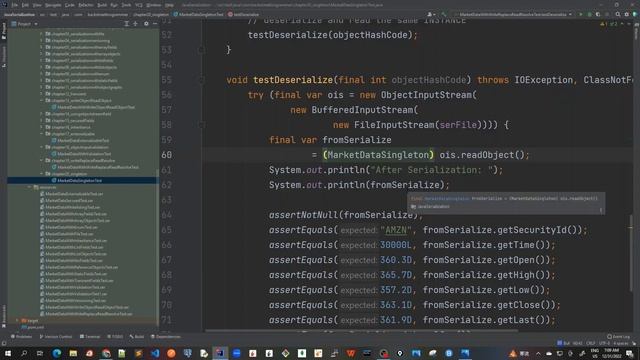Show hidden system tray icons
This screenshot has height=360, width=640.
[538, 353]
